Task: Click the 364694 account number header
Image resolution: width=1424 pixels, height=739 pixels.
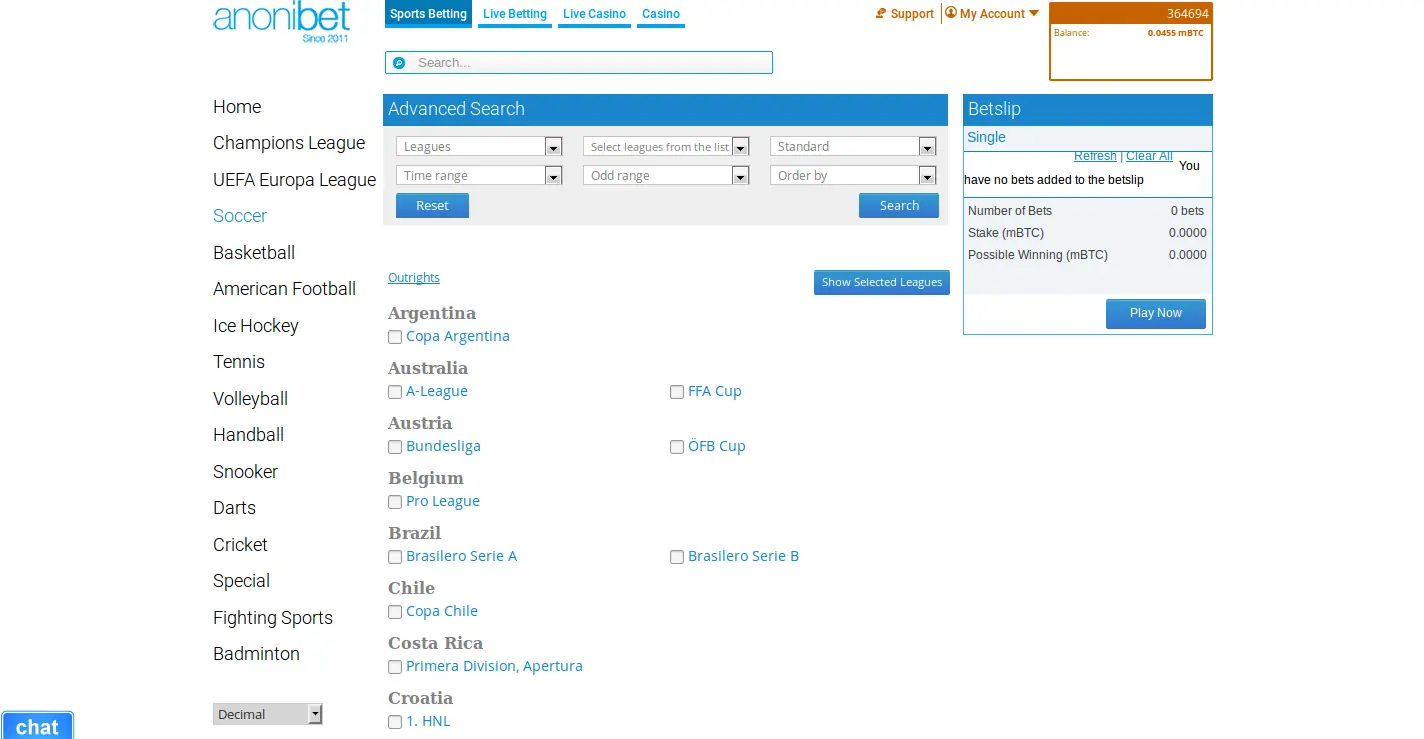Action: [1131, 14]
